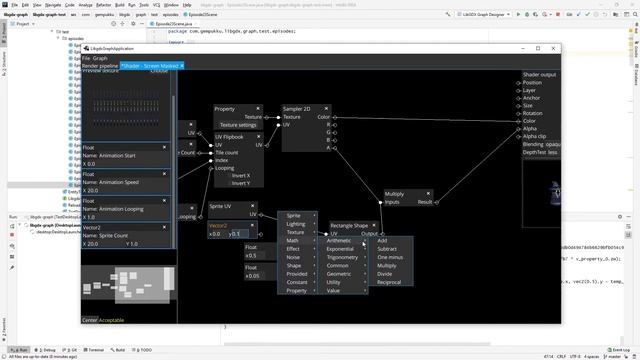Switch to Render pipeline tab
The height and width of the screenshot is (360, 640).
point(100,66)
